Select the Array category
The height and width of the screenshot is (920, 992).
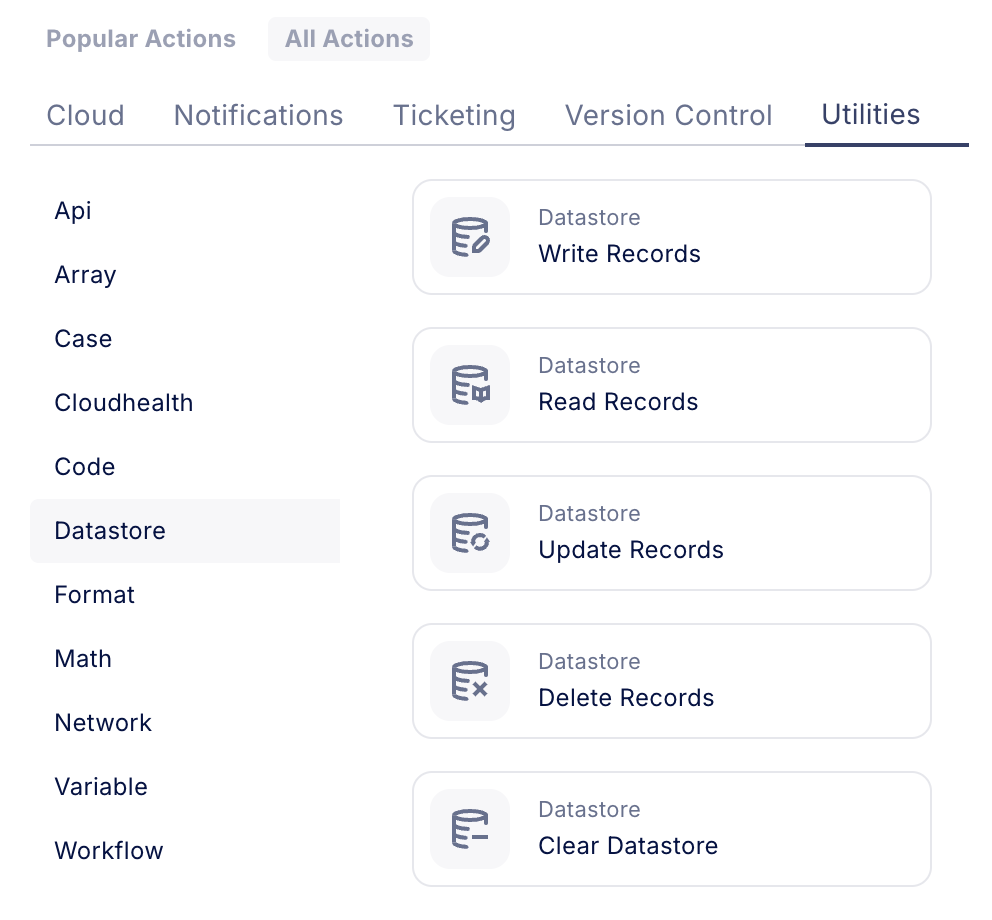coord(85,275)
